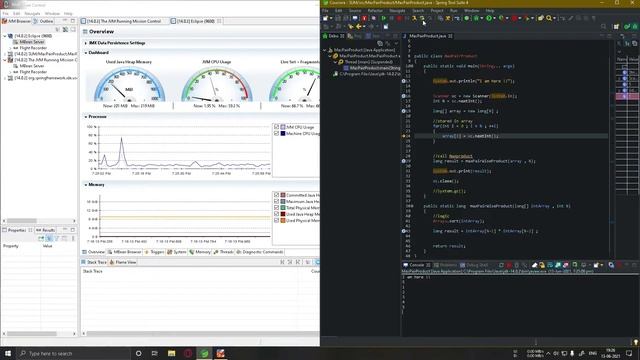Open Task View from the taskbar
This screenshot has width=640, height=360.
click(x=155, y=353)
